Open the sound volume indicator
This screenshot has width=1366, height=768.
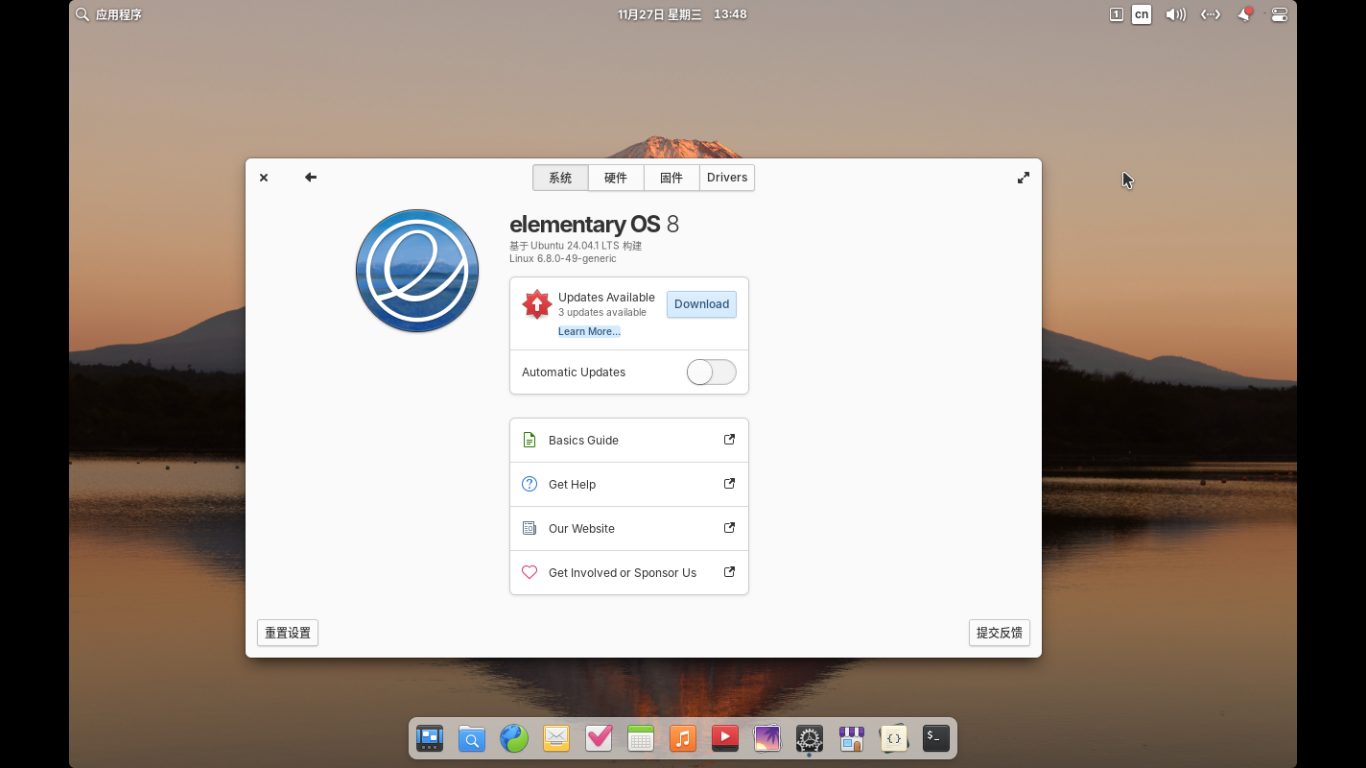pos(1176,14)
